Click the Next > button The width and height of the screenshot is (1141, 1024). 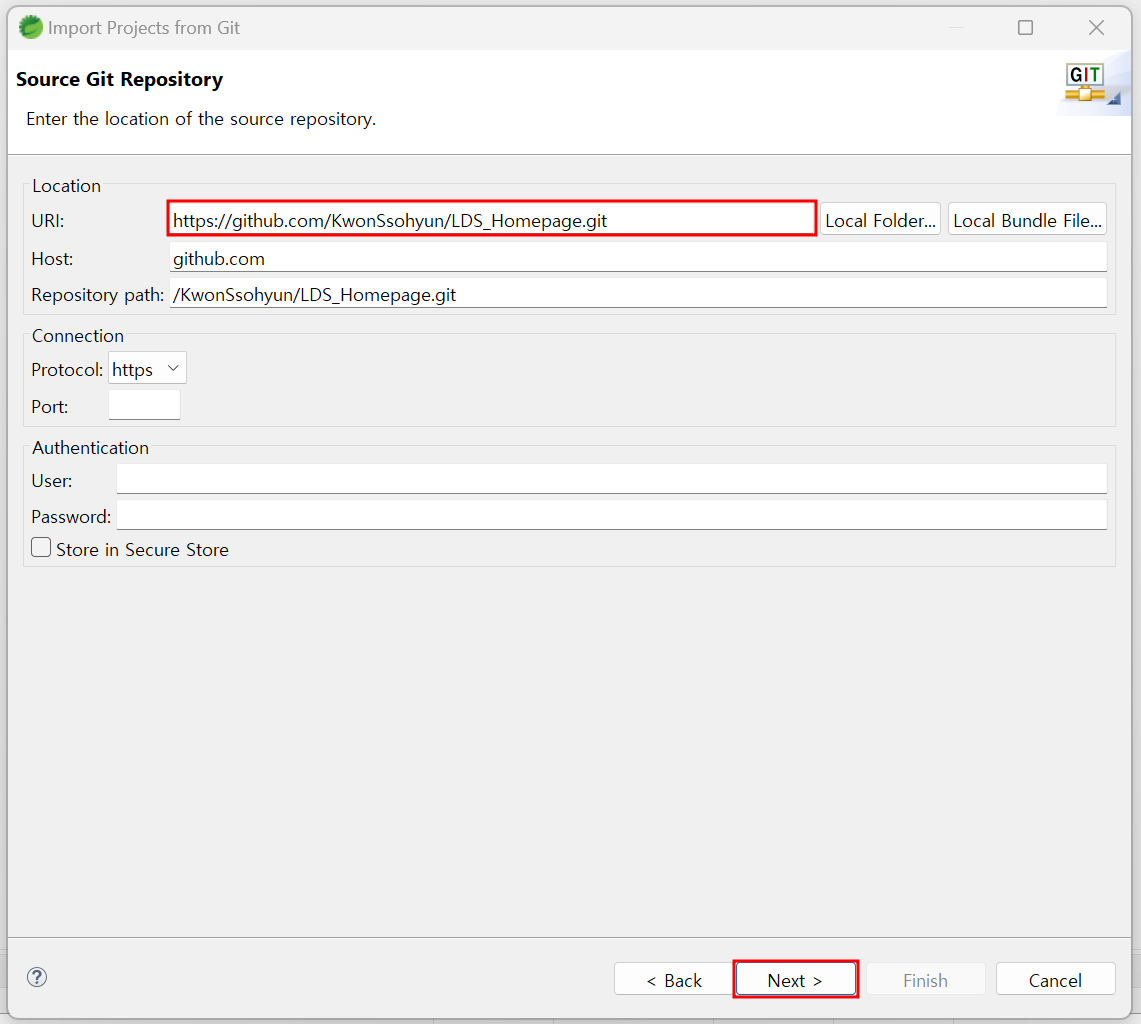(795, 980)
